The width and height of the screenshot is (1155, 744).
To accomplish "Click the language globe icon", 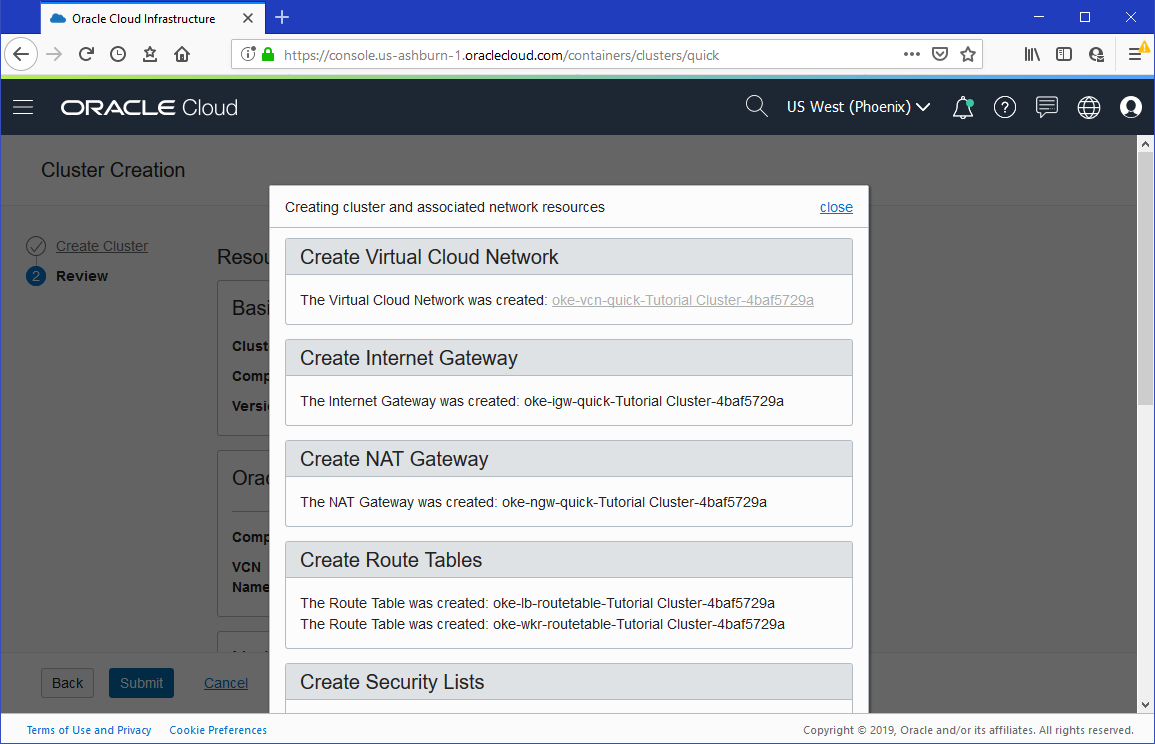I will click(1089, 108).
